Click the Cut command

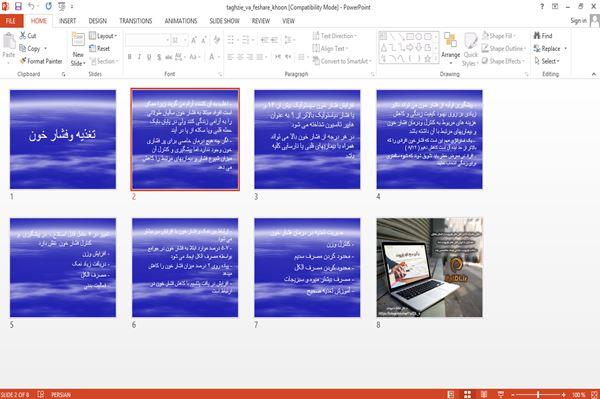28,36
